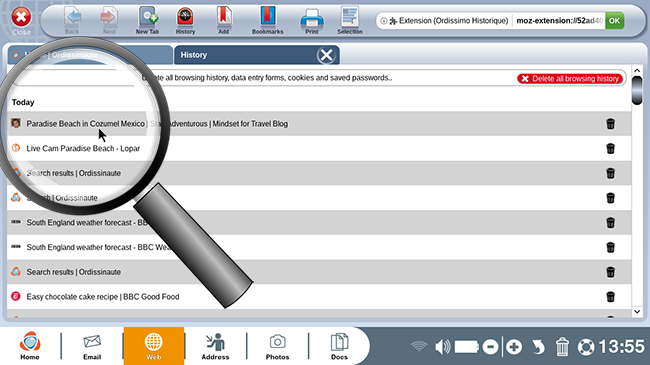Delete Paradise Beach in Cozumel history entry
Viewport: 650px width, 365px height.
pyautogui.click(x=610, y=124)
